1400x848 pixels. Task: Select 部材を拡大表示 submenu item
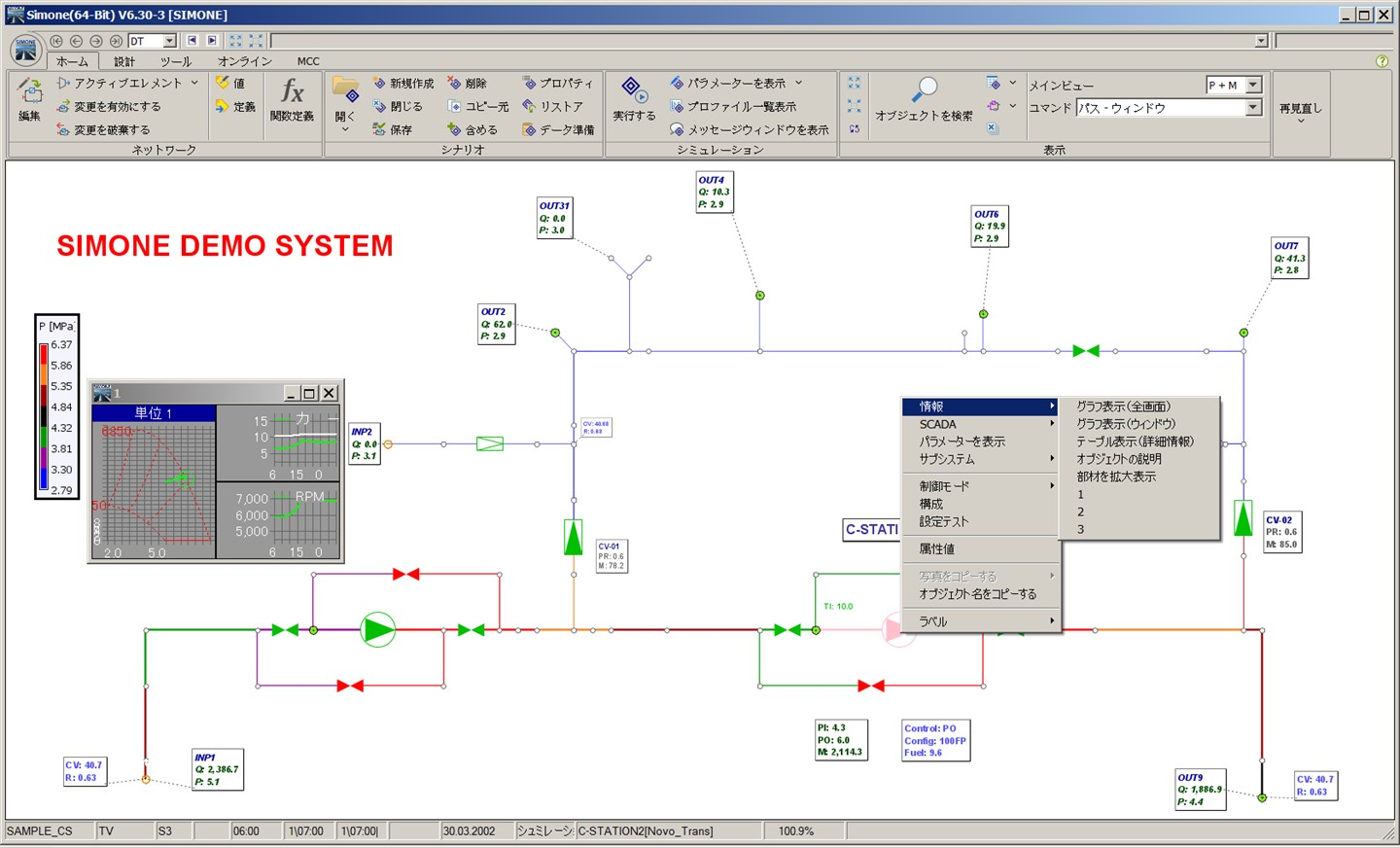point(1138,477)
